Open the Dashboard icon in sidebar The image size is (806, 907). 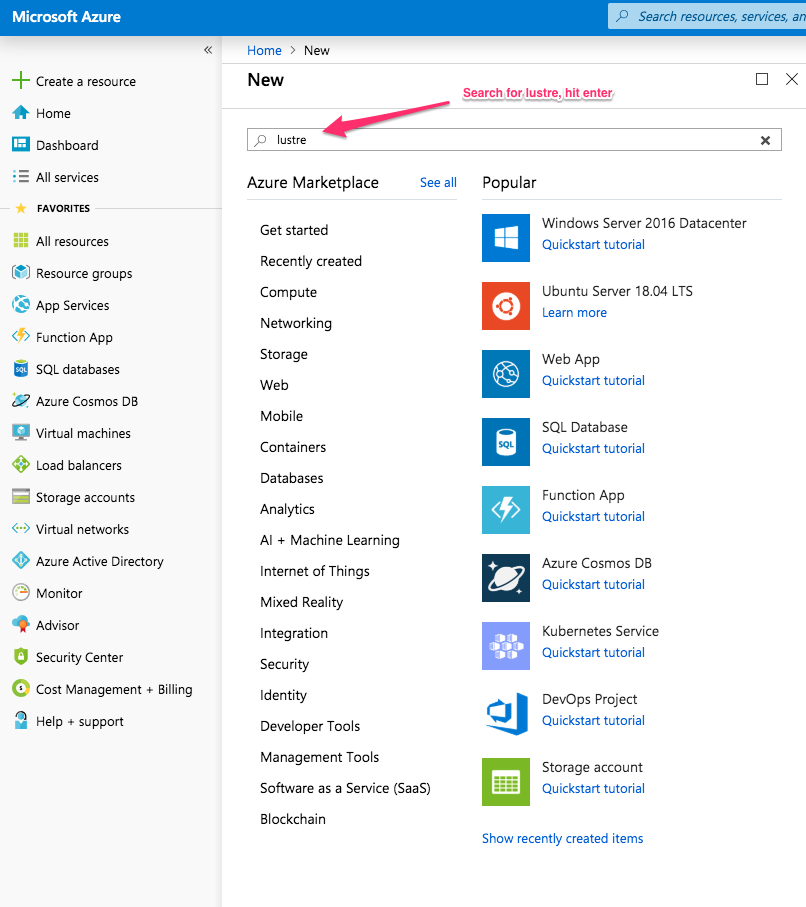tap(21, 144)
